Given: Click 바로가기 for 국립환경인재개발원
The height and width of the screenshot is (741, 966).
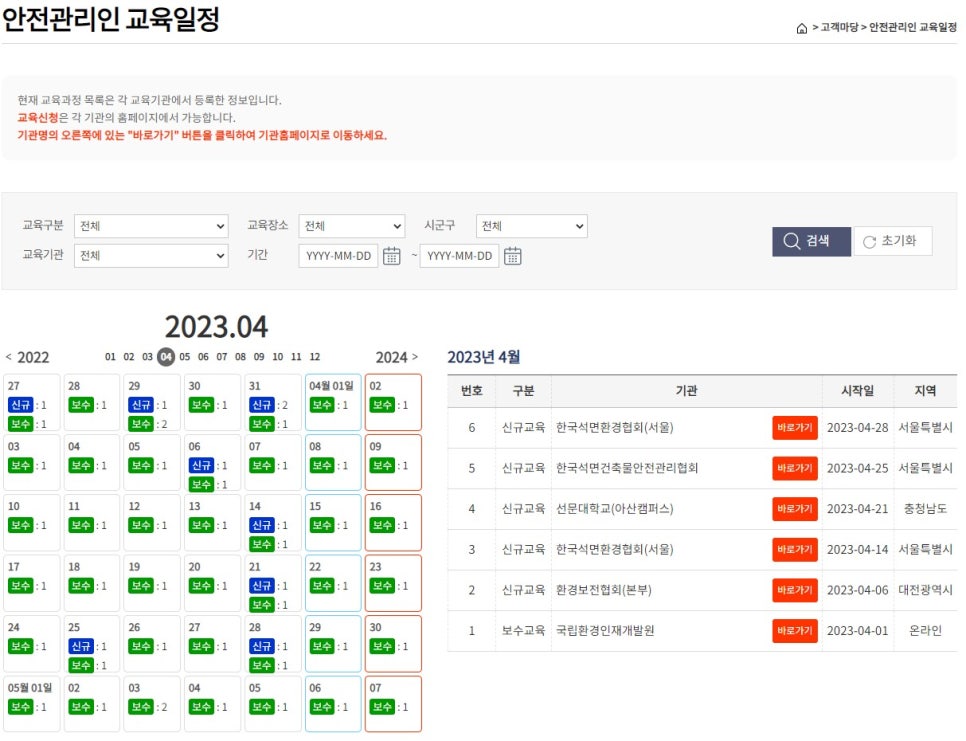Looking at the screenshot, I should click(795, 631).
